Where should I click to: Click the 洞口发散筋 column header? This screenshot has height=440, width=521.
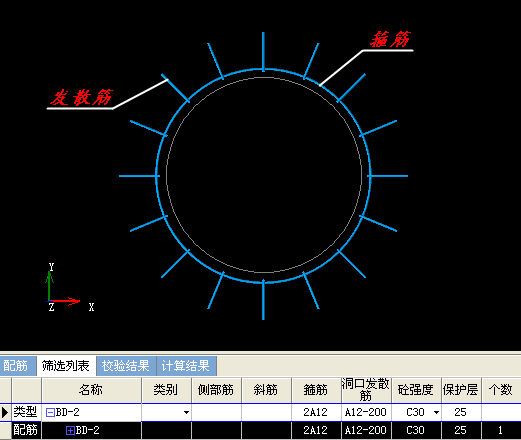point(366,390)
